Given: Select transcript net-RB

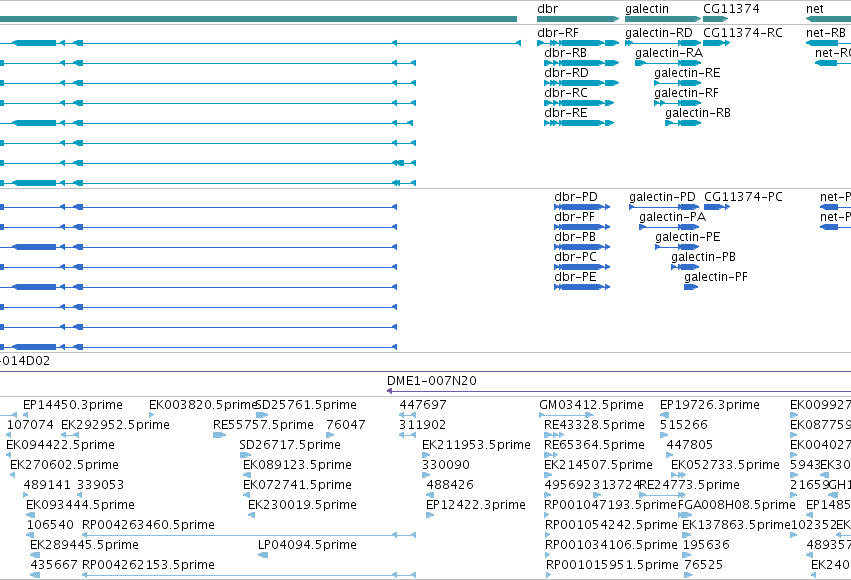Looking at the screenshot, I should (826, 33).
